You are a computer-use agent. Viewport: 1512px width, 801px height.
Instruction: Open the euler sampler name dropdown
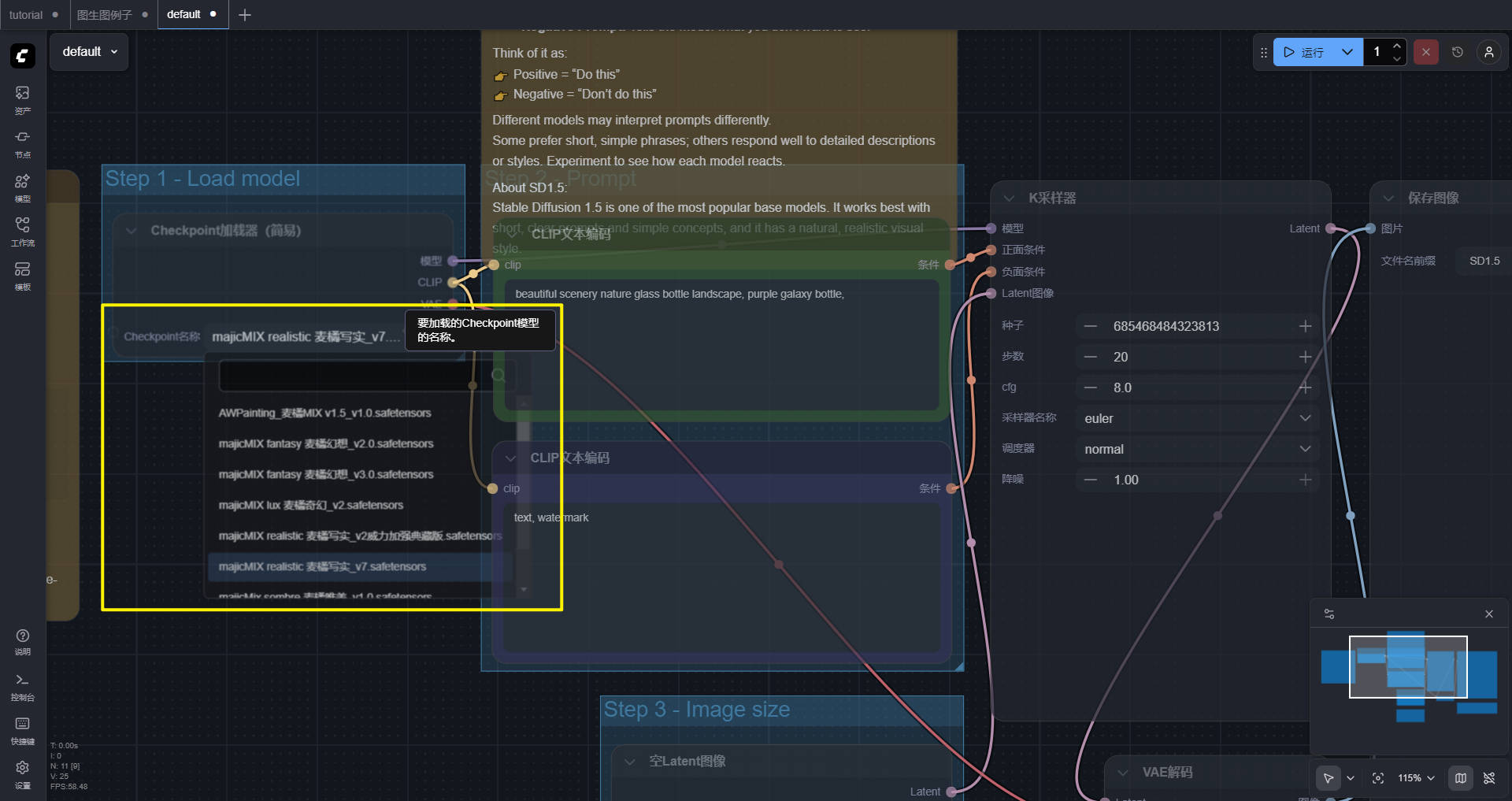(x=1195, y=418)
